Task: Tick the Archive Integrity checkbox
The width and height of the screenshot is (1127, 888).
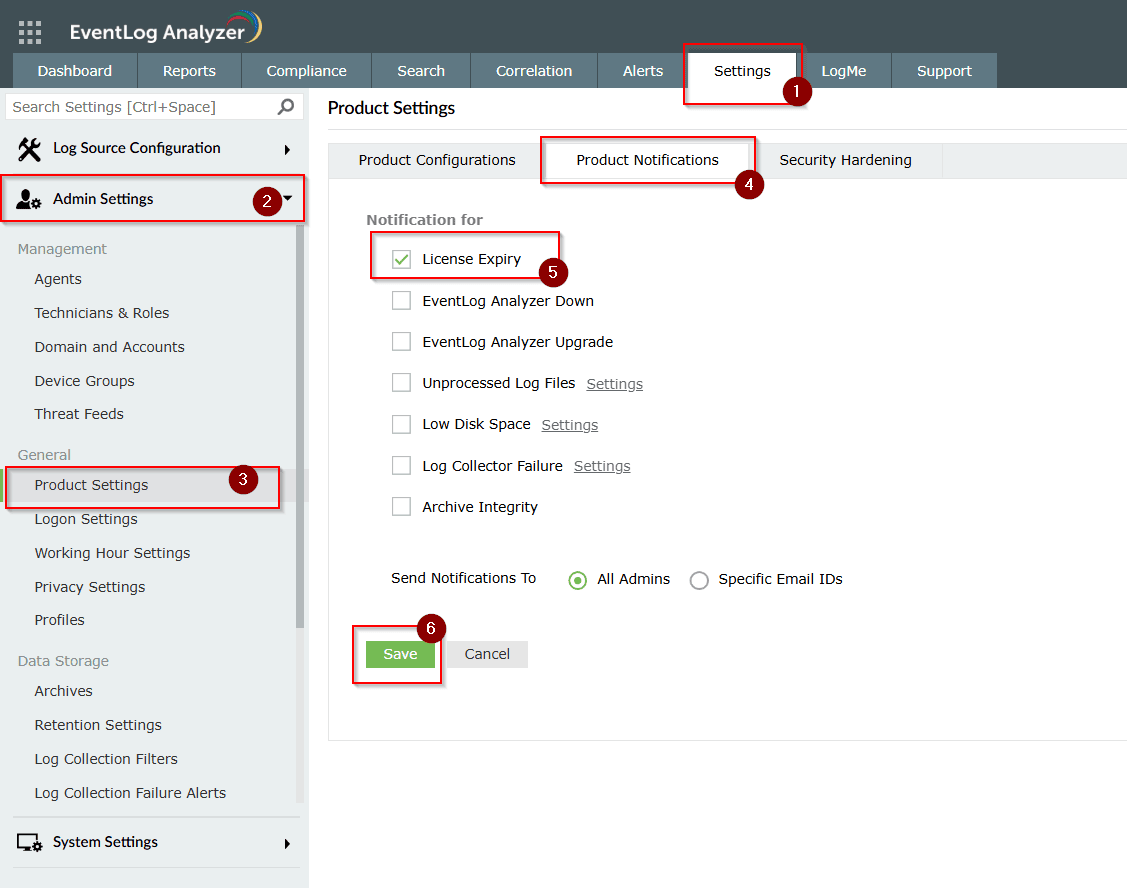Action: point(401,506)
